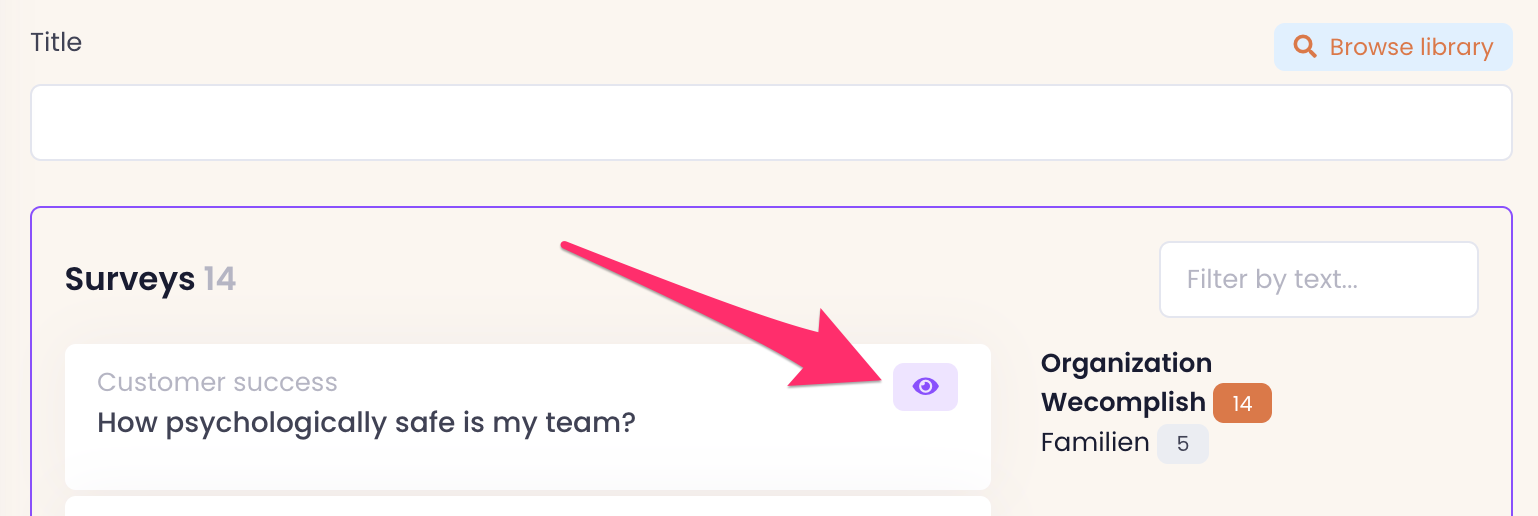The image size is (1538, 516).
Task: Select the partially visible second survey card
Action: pyautogui.click(x=527, y=506)
